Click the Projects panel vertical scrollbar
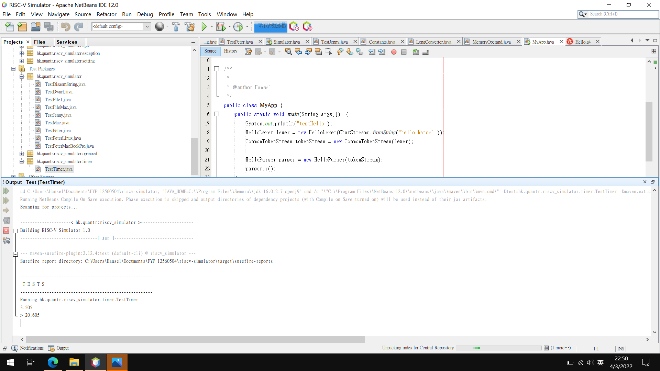Viewport: 660px width, 371px height. point(194,156)
